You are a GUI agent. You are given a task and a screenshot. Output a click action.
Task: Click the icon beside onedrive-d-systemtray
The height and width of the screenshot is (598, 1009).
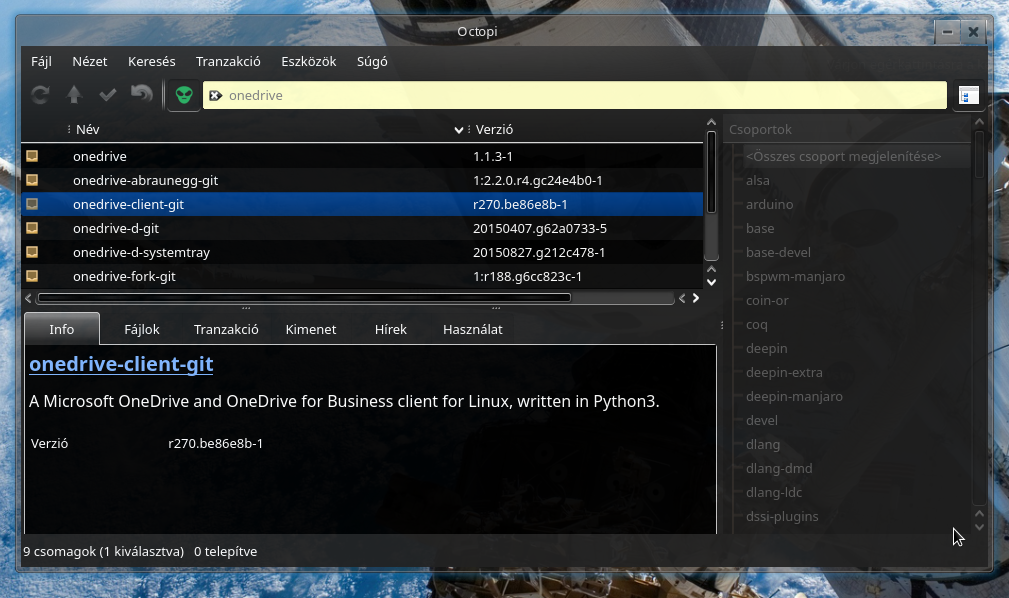[32, 252]
